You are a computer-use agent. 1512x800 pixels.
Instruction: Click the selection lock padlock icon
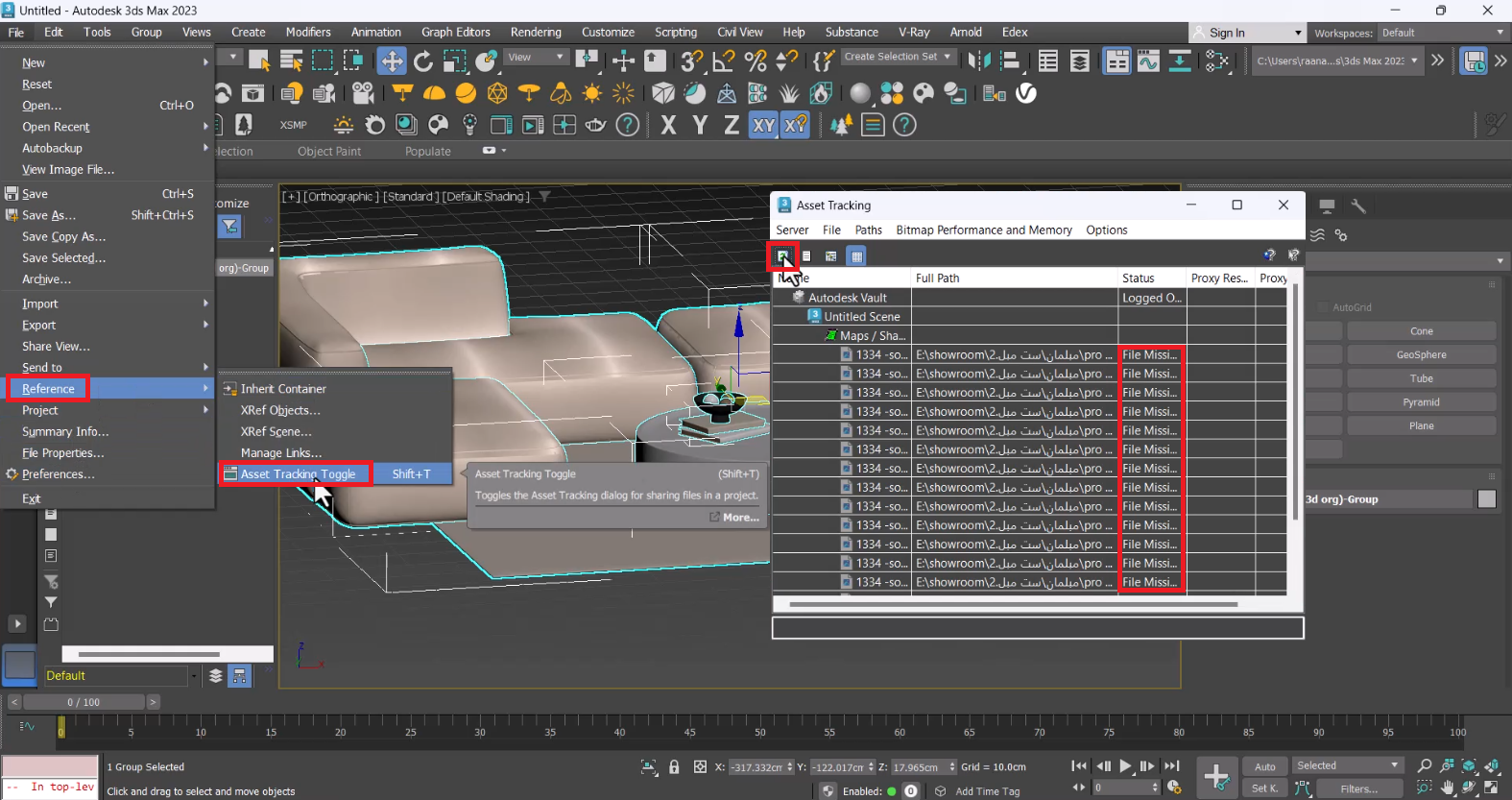point(674,766)
